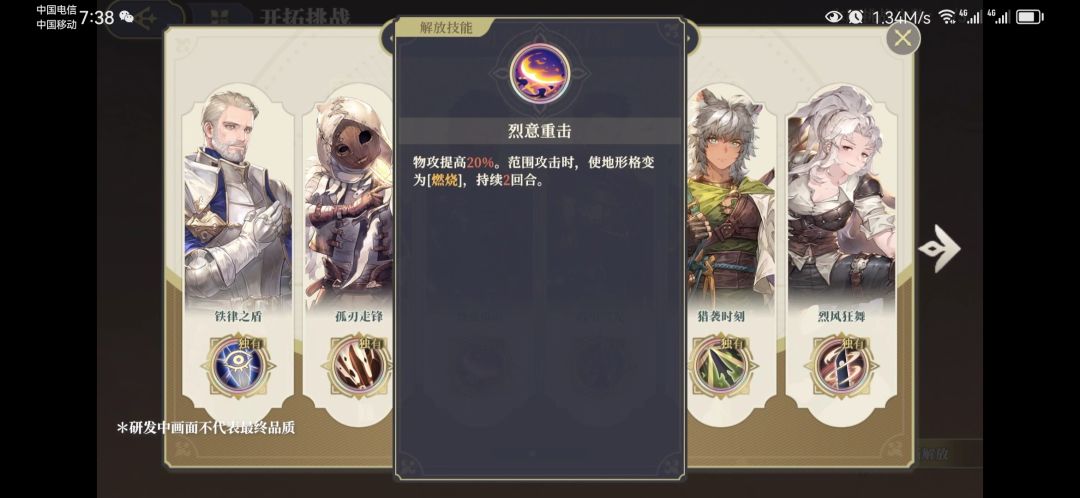Open WeChat notification icon in status bar
The image size is (1080, 498).
(x=126, y=17)
